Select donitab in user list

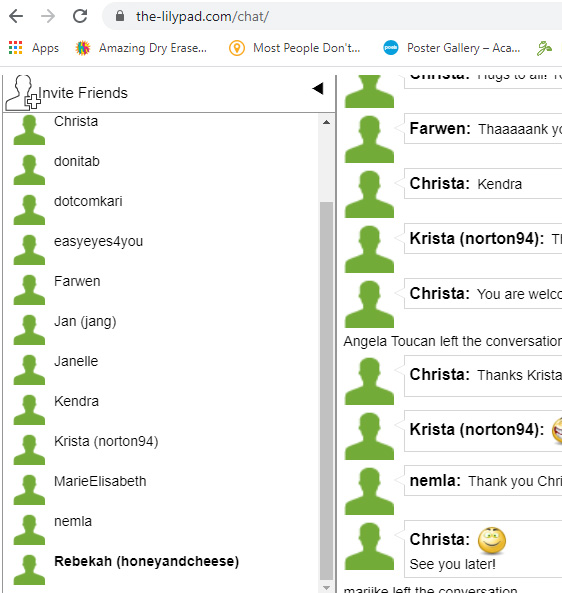[x=77, y=161]
